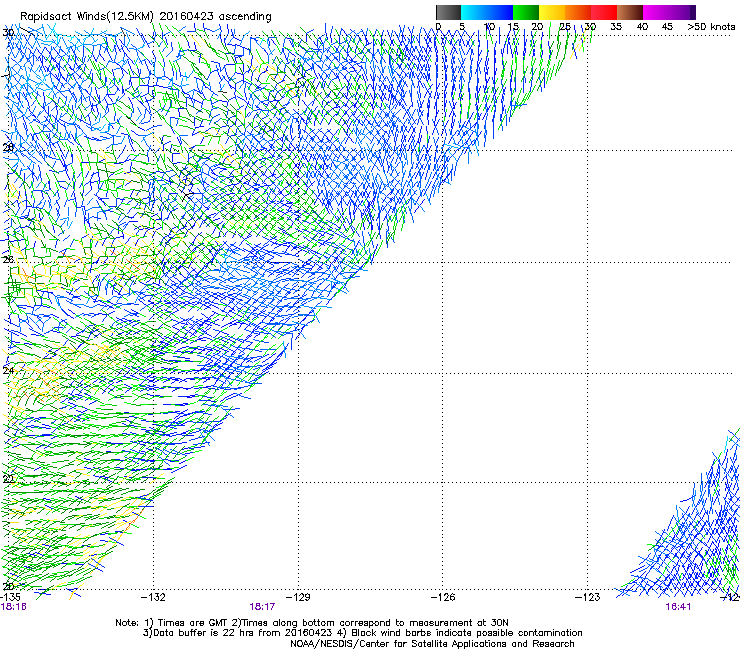Click the purple time label '18:17'
The image size is (740, 650).
click(262, 607)
